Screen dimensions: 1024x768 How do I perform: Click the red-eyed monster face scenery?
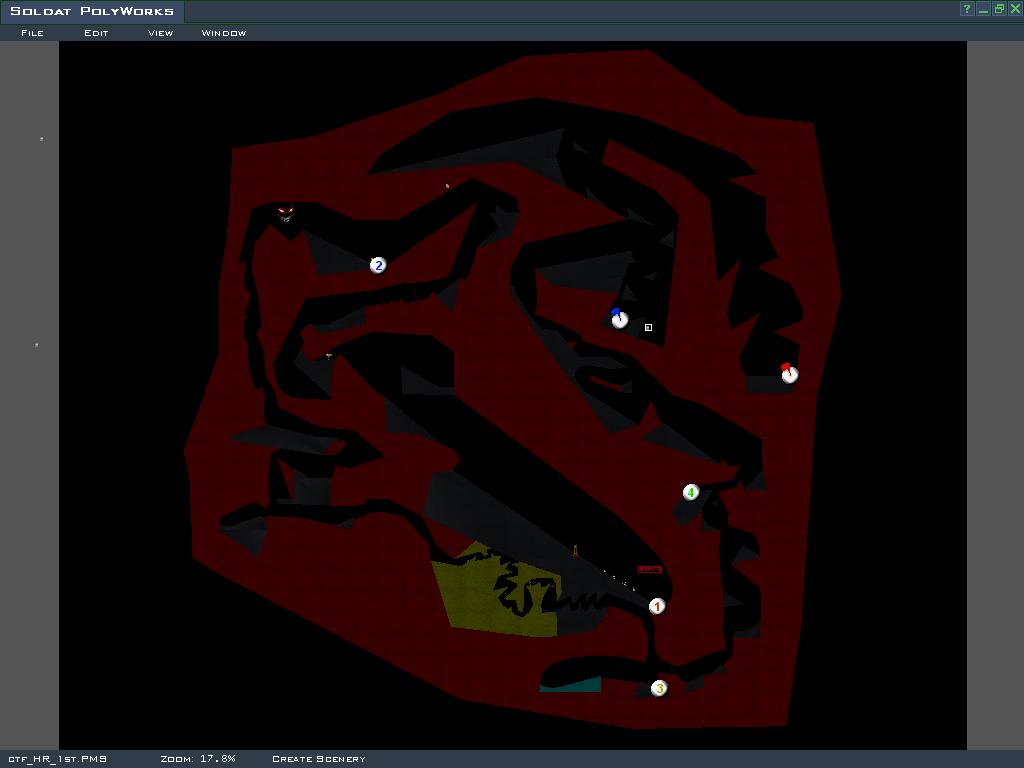(x=286, y=214)
